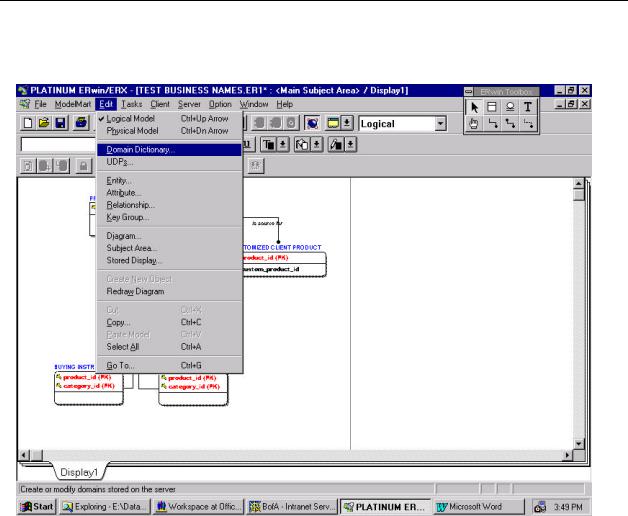628x516 pixels.
Task: Click the first greyed document icon in bottom toolbar
Action: [28, 165]
